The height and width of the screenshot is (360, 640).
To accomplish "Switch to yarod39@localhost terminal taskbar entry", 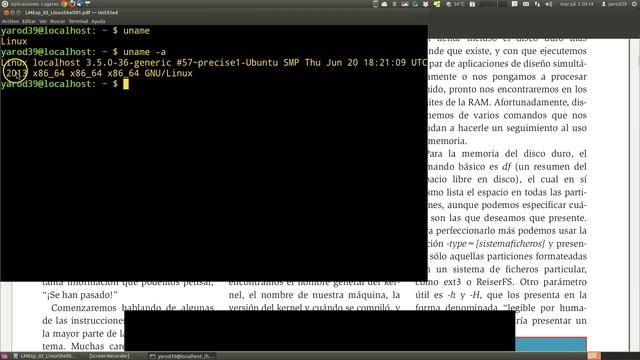I will click(x=182, y=356).
